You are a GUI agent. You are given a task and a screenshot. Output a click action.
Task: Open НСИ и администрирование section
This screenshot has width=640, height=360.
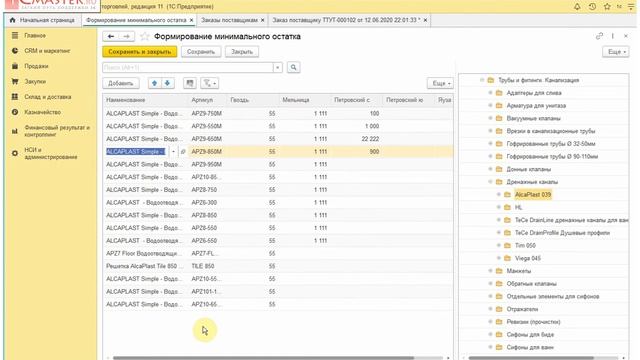pyautogui.click(x=50, y=153)
